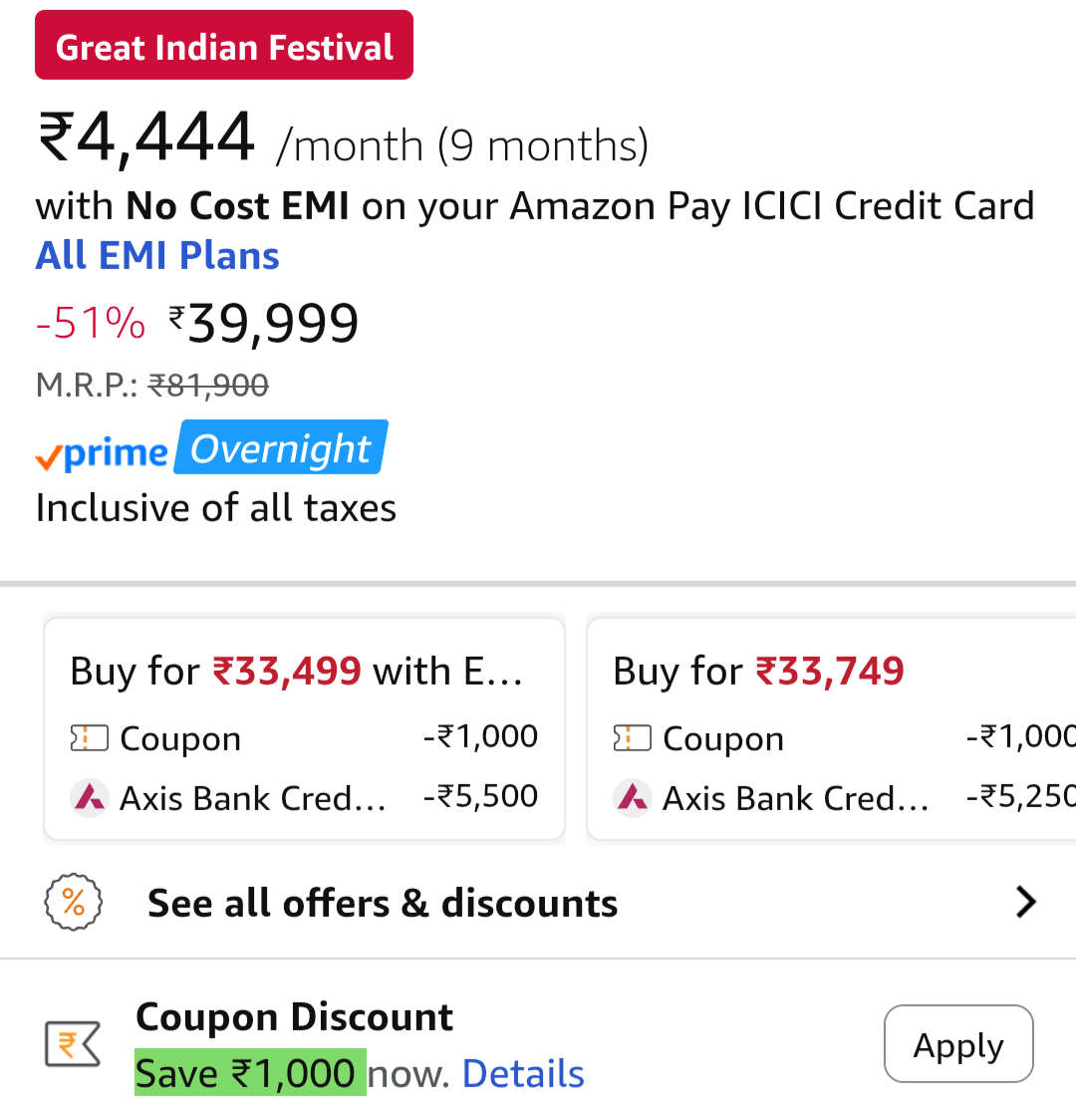Tap the ₹4,444 per month EMI price

(x=146, y=138)
